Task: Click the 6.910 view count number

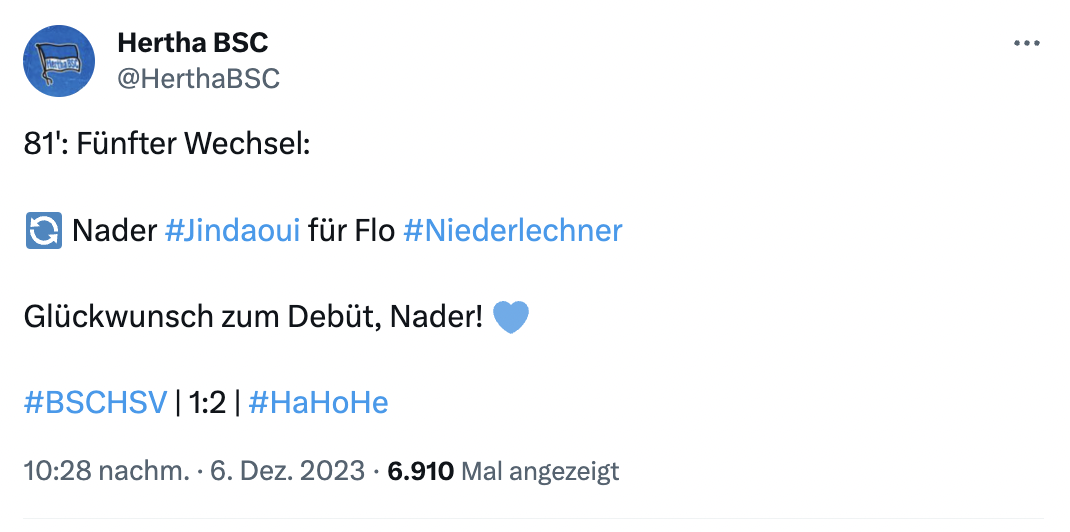Action: tap(421, 470)
